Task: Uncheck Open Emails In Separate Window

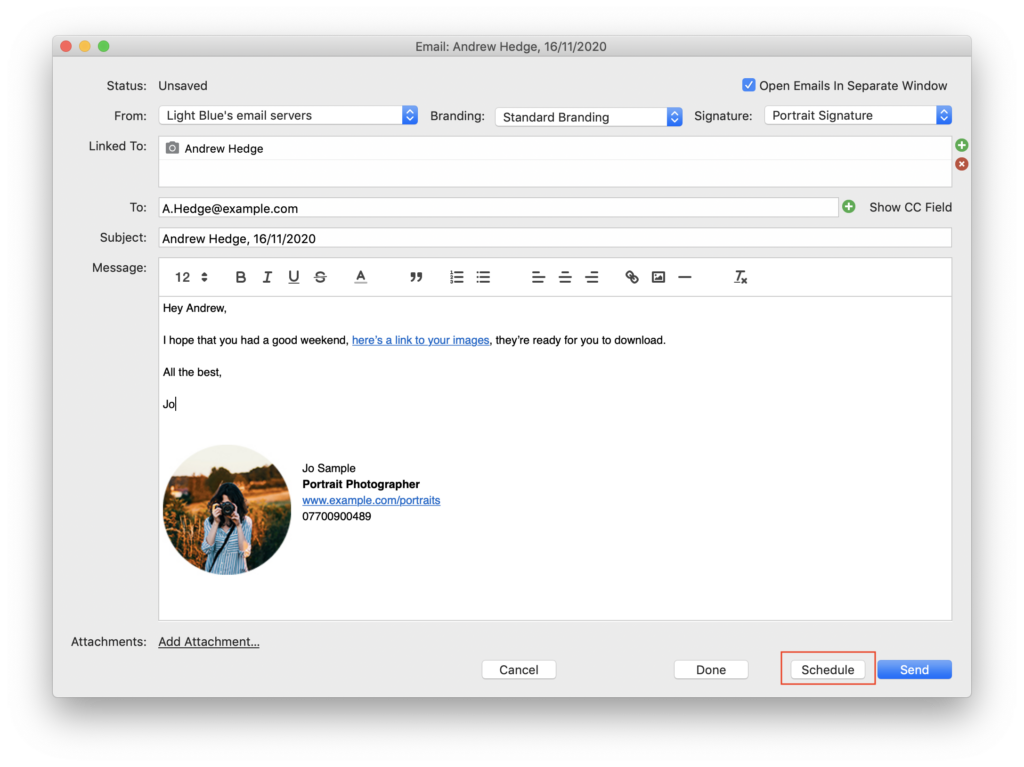Action: [749, 85]
